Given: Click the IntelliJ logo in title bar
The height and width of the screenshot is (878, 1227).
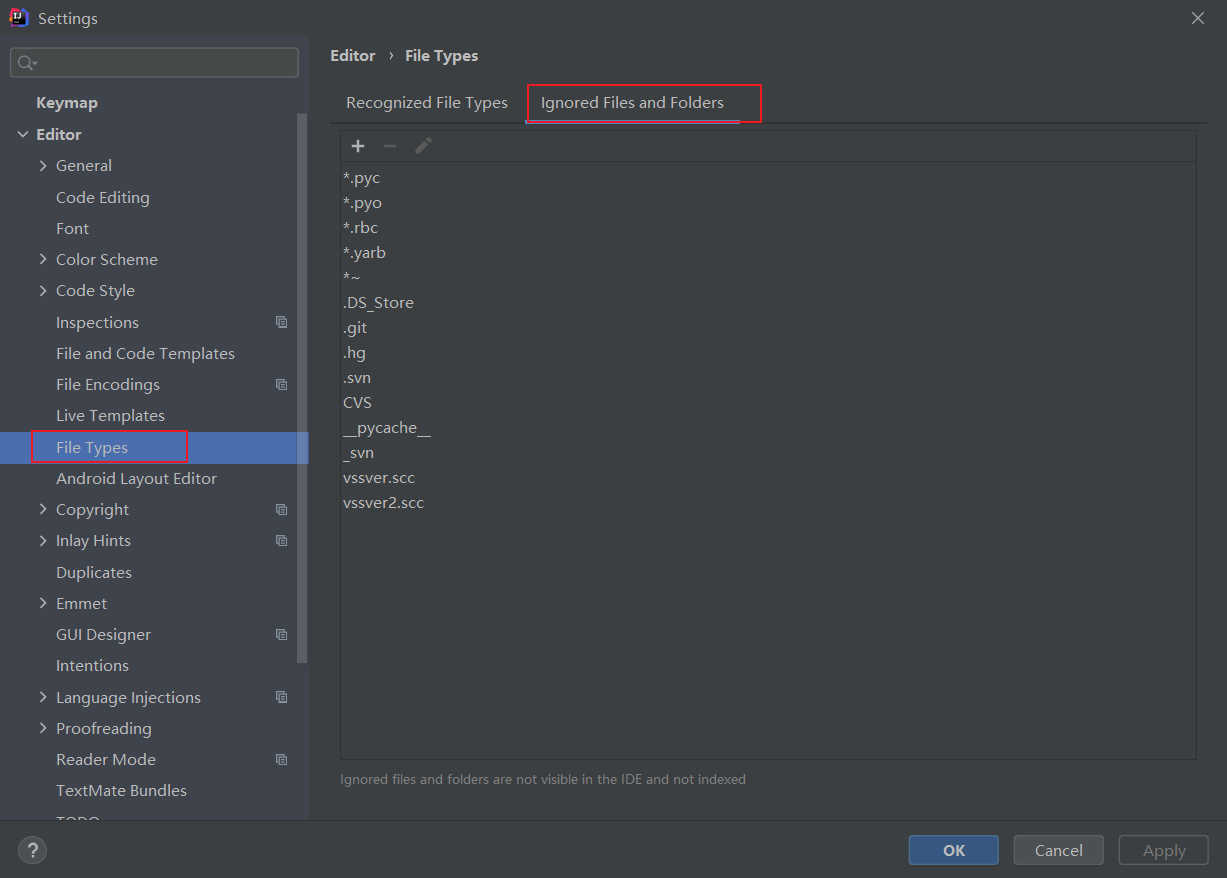Looking at the screenshot, I should (19, 18).
